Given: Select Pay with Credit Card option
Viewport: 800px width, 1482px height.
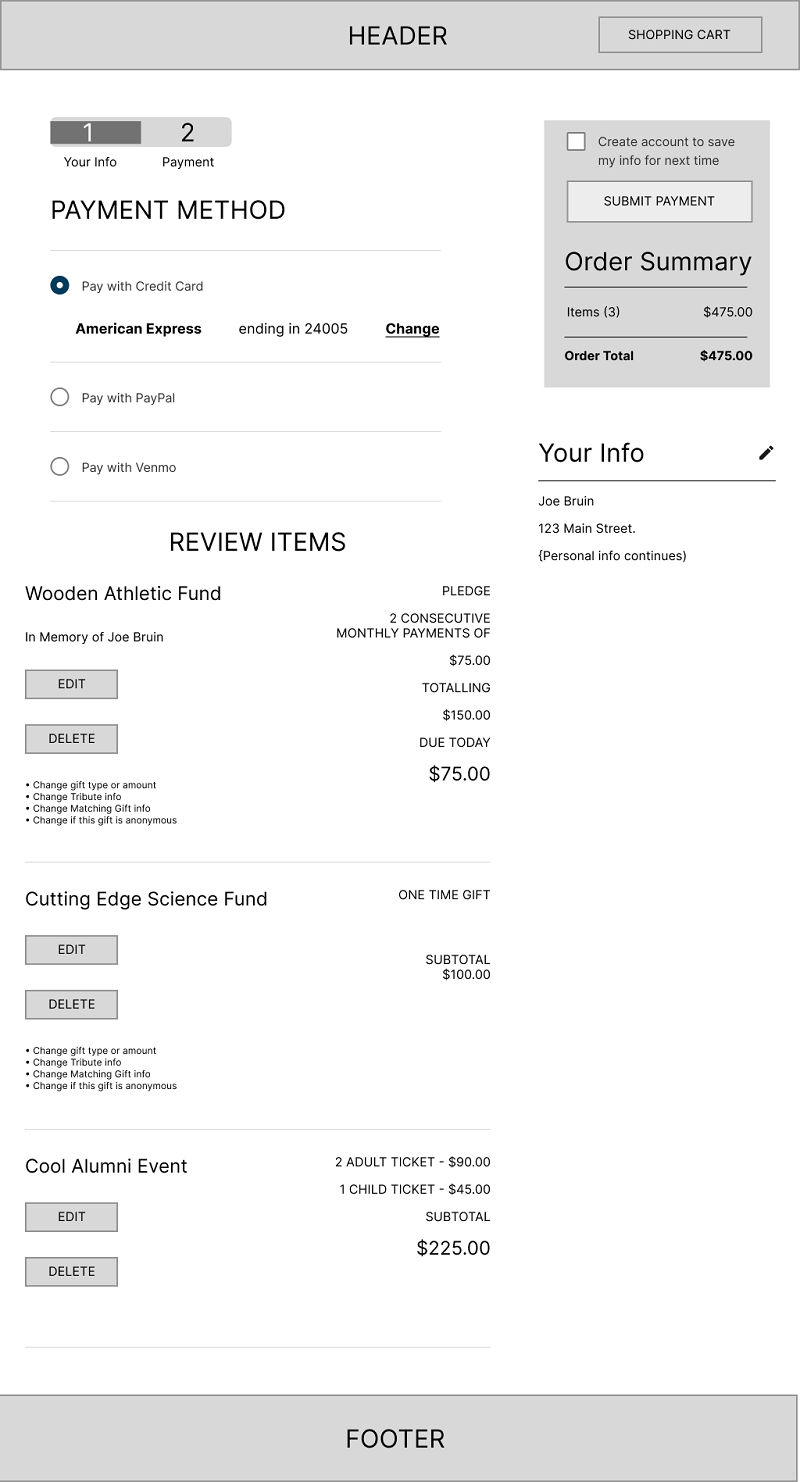Looking at the screenshot, I should point(59,285).
